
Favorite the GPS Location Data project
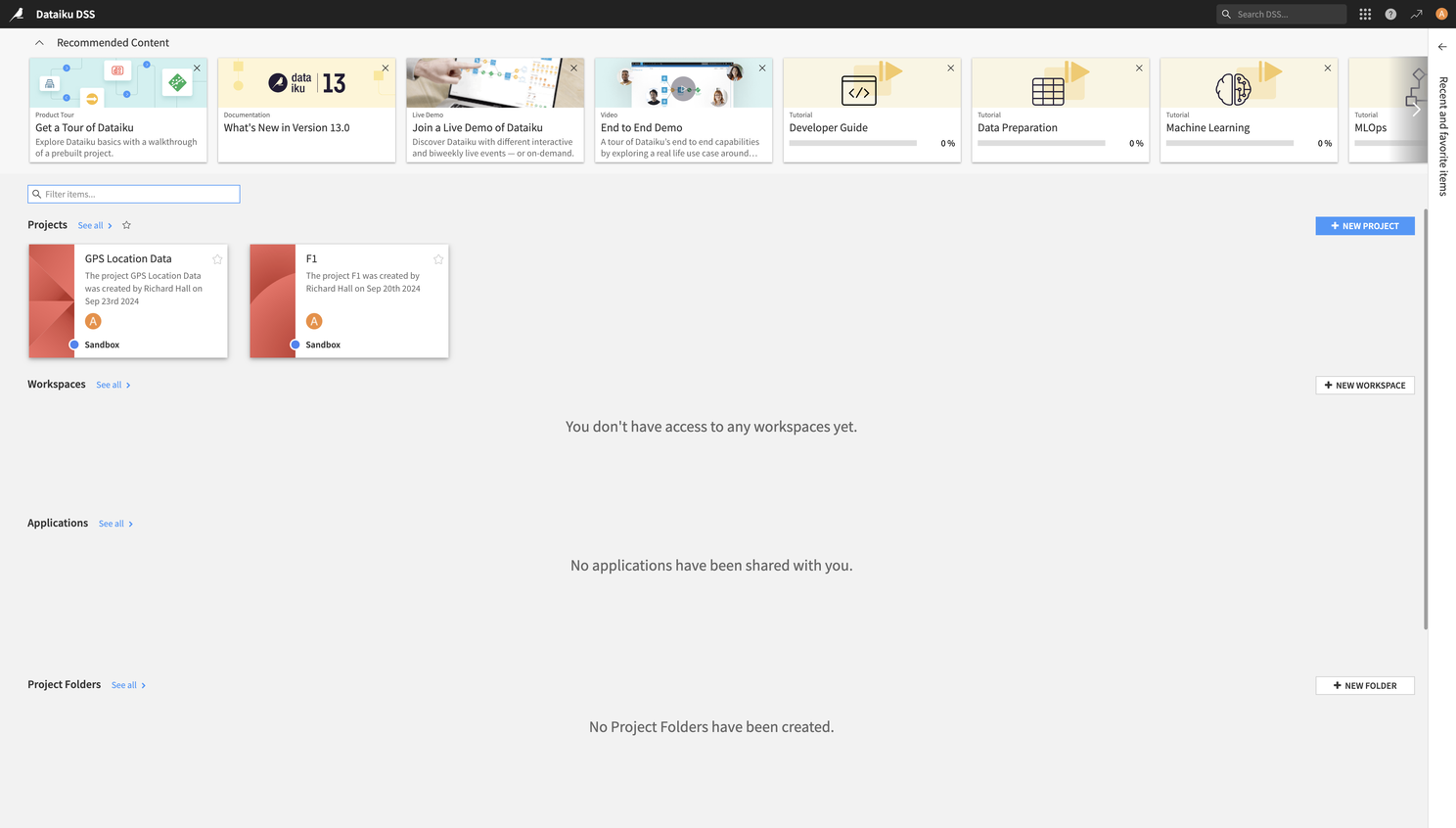click(x=217, y=259)
